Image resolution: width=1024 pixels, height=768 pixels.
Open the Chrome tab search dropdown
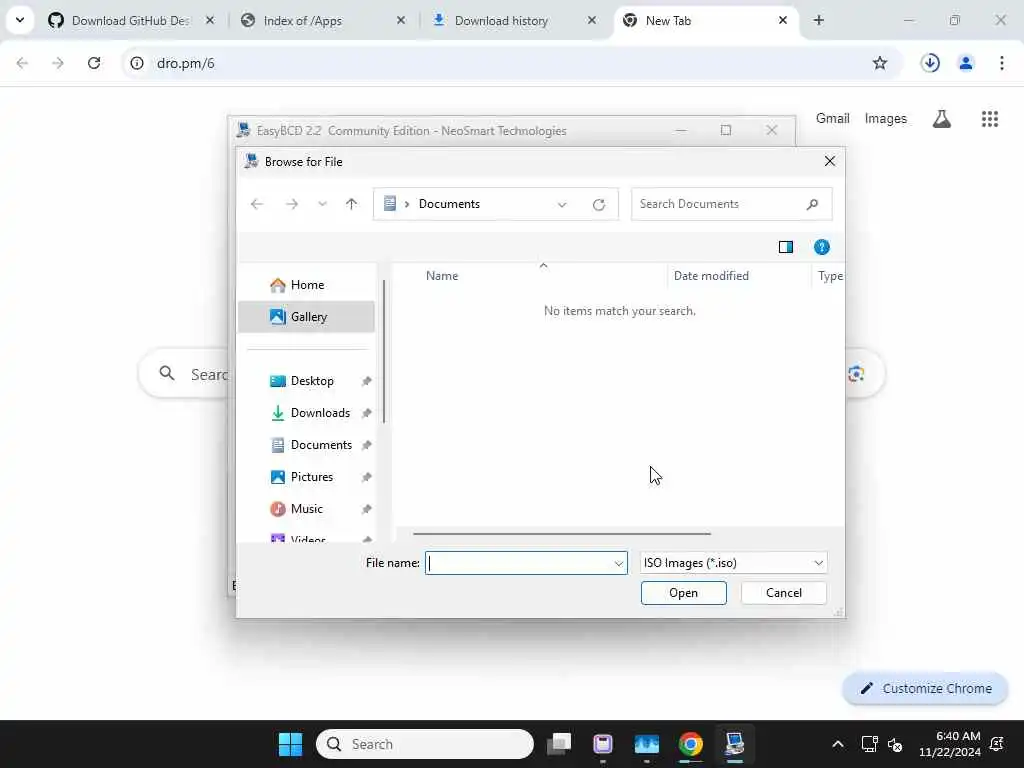tap(20, 20)
